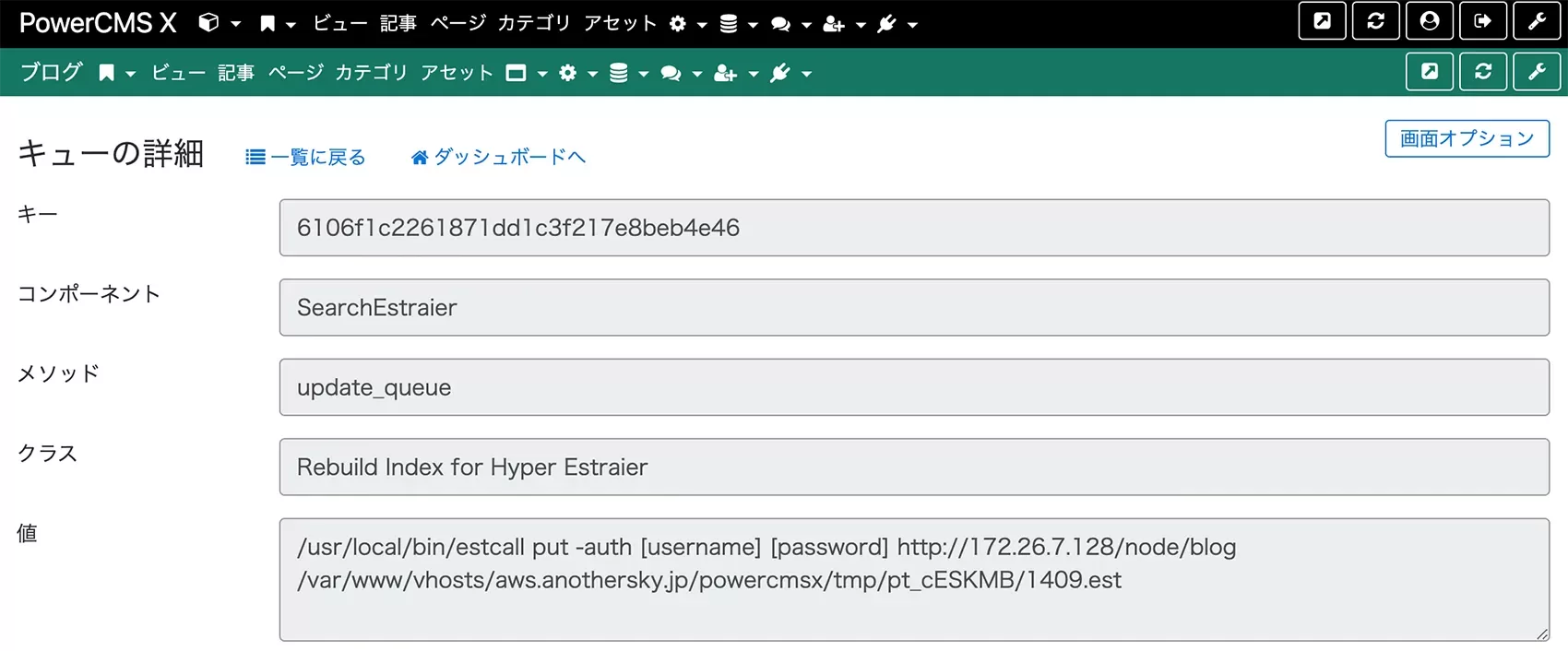The height and width of the screenshot is (651, 1568).
Task: Expand the bookmark dropdown arrow in the black bar
Action: [x=291, y=25]
